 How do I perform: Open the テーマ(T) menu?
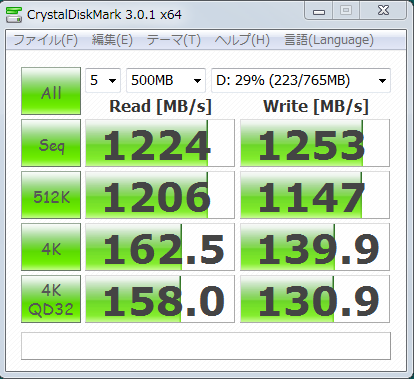(174, 40)
